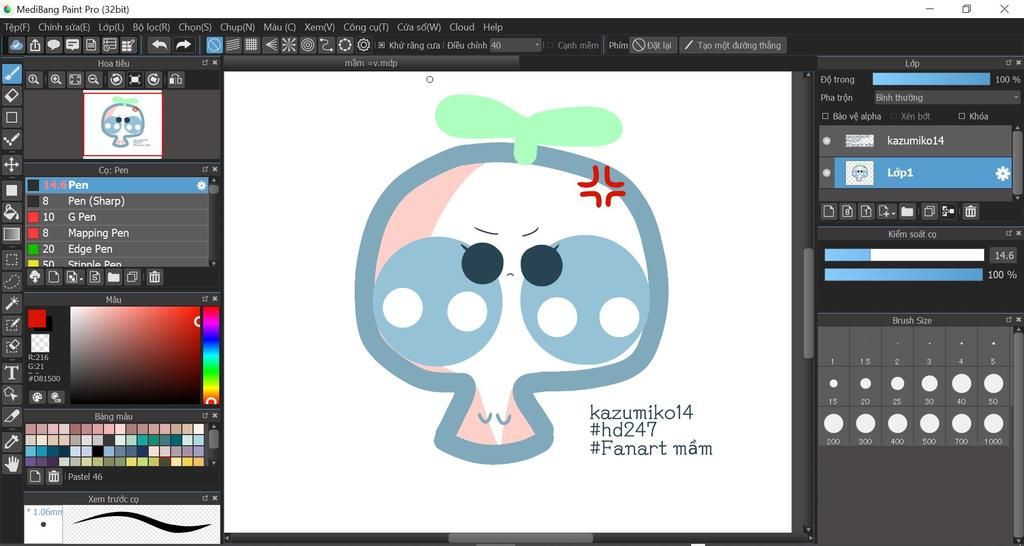This screenshot has height=546, width=1024.
Task: Activate the rectangular Select tool
Action: pos(12,259)
